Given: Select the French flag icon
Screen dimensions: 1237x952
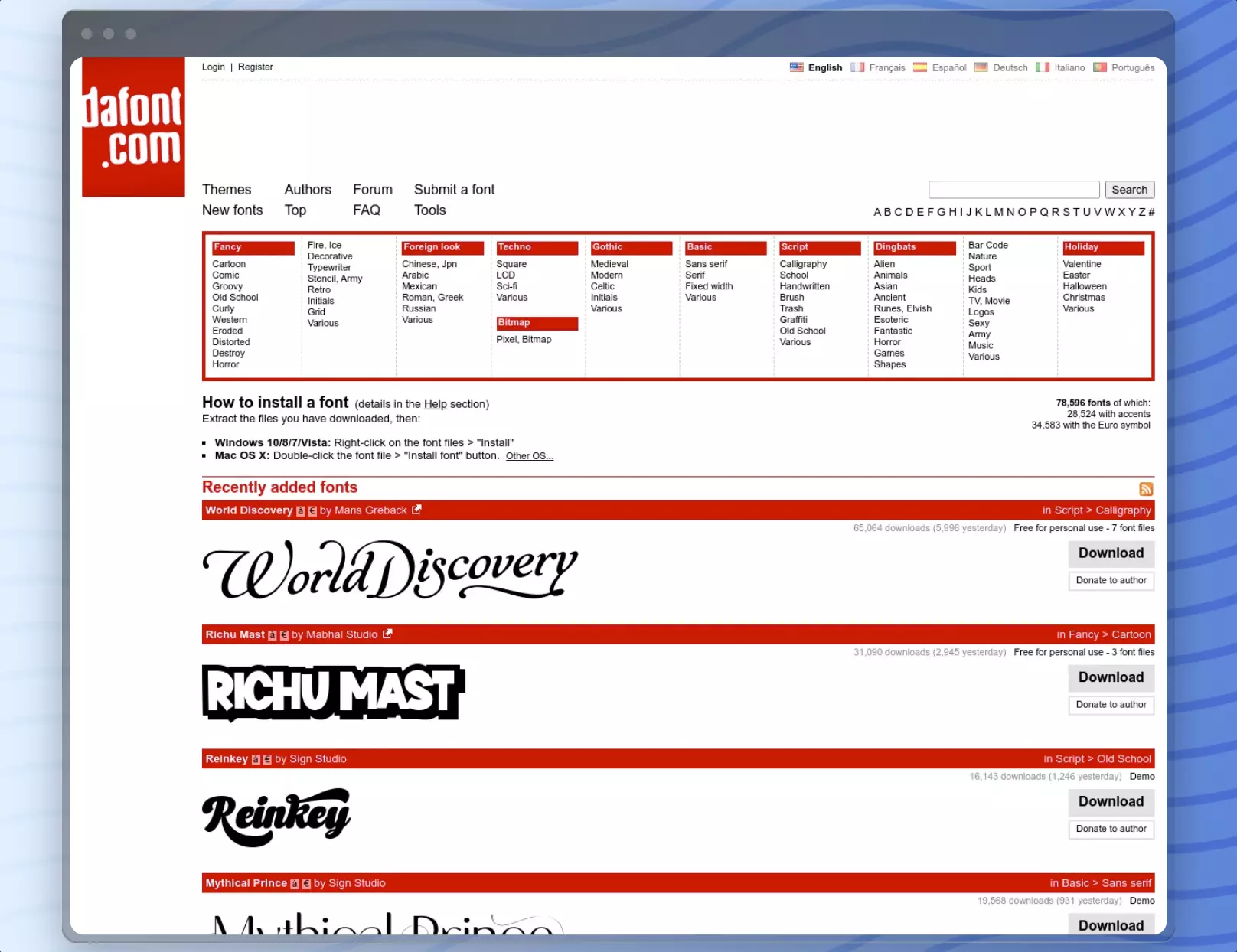Looking at the screenshot, I should [x=857, y=67].
